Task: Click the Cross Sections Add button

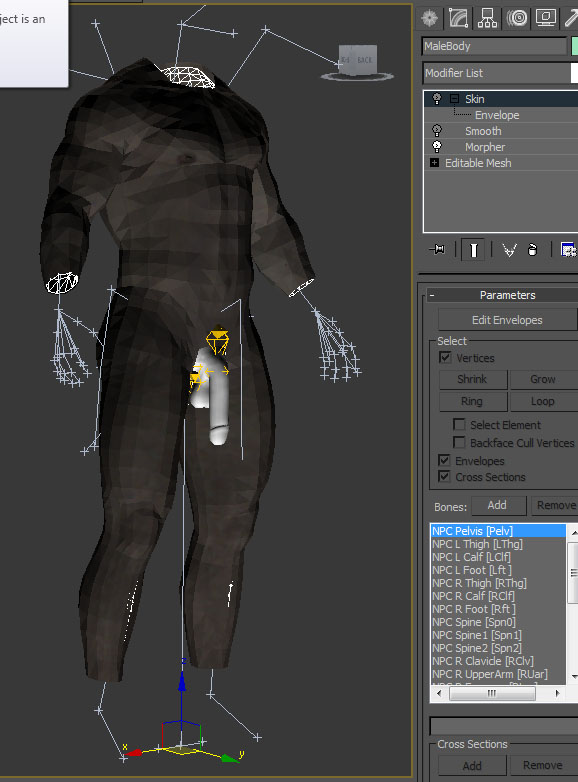Action: coord(472,766)
